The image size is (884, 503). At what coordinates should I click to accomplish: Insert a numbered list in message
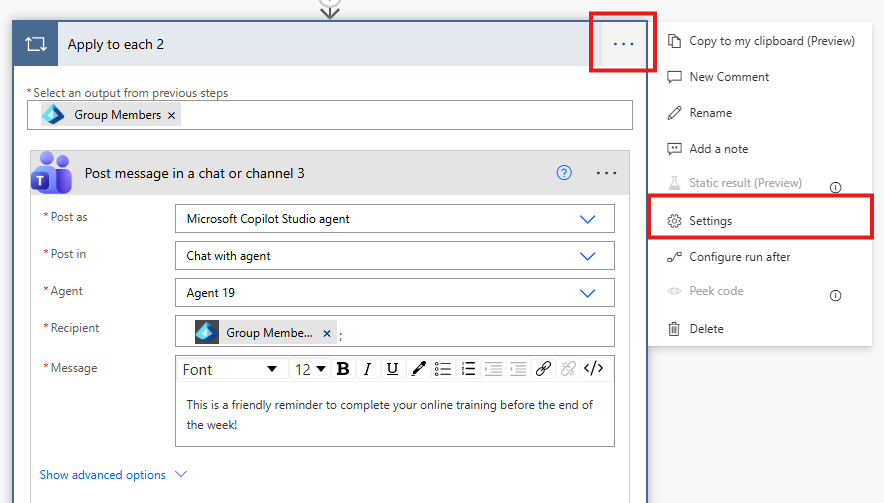pyautogui.click(x=467, y=369)
